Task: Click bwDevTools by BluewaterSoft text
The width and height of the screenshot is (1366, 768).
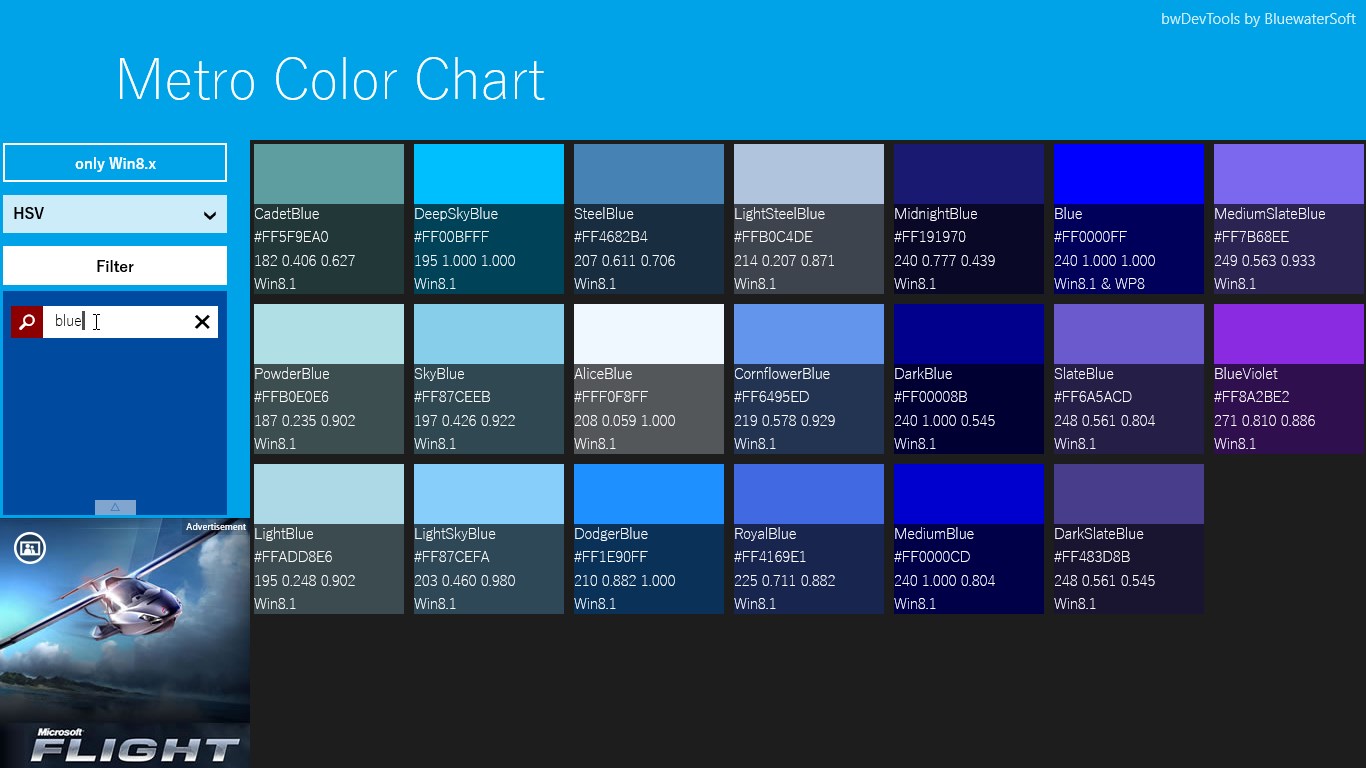Action: [1258, 19]
